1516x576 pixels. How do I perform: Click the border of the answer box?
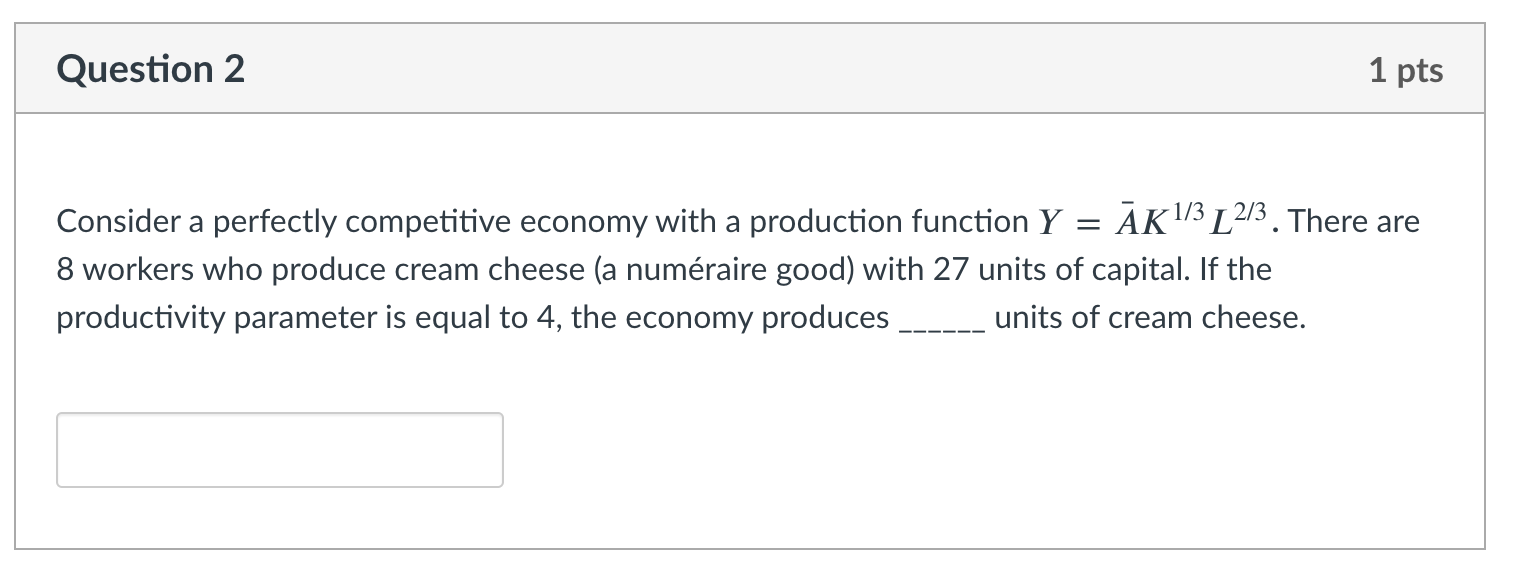280,412
